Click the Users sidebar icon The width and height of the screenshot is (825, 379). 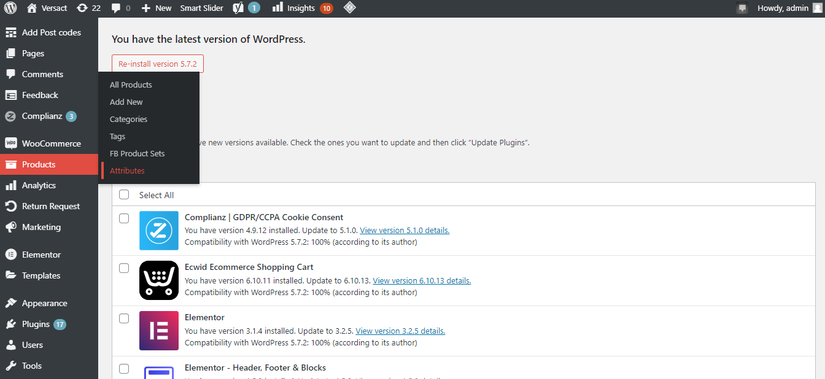pos(11,345)
